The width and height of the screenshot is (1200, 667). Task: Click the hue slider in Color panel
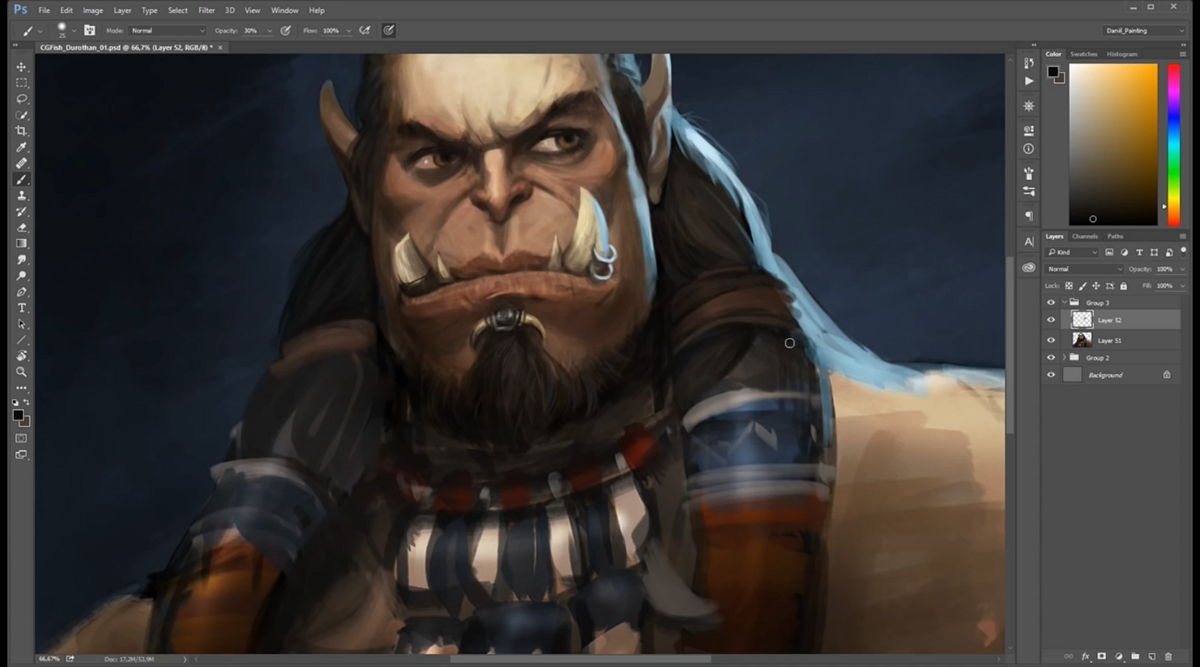pyautogui.click(x=1173, y=144)
